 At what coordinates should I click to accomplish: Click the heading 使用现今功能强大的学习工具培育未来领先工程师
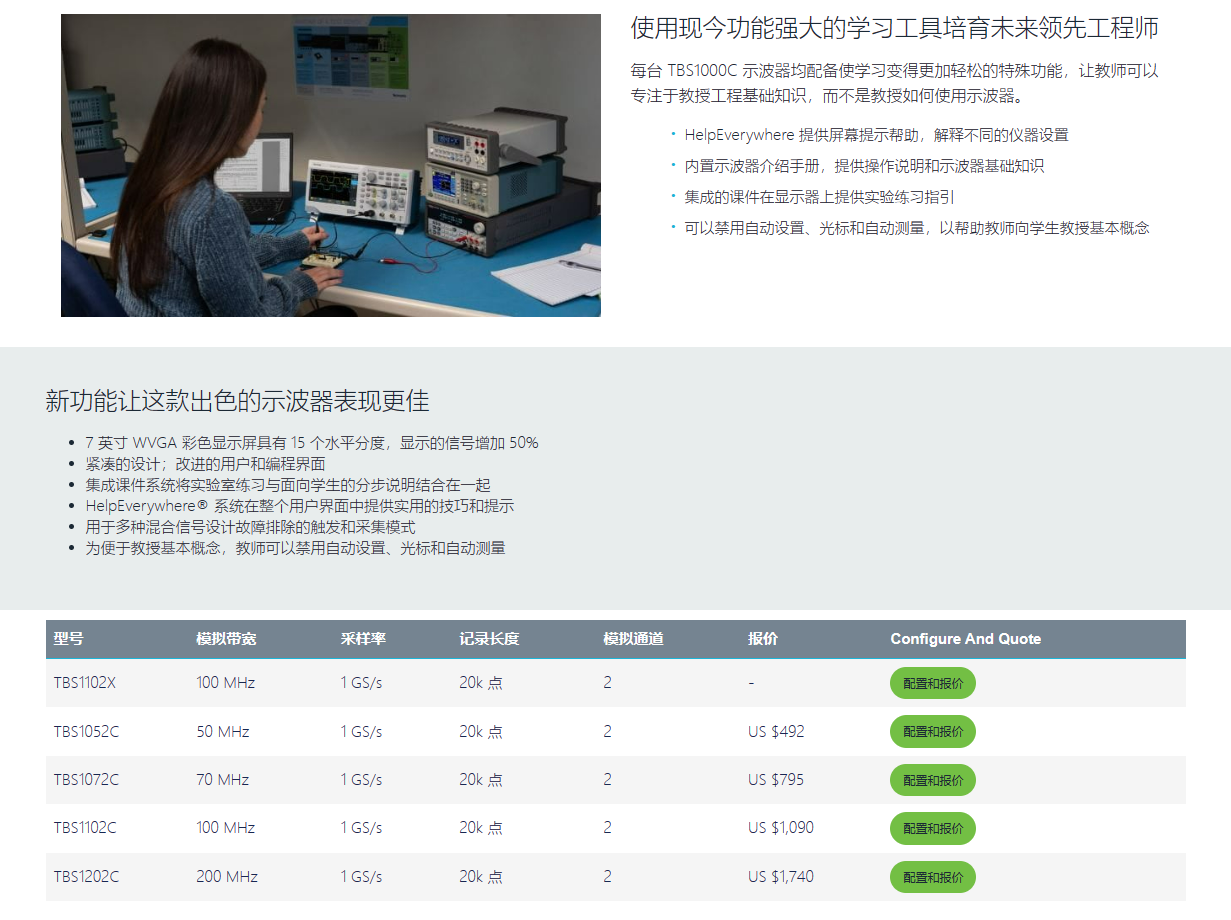(894, 28)
